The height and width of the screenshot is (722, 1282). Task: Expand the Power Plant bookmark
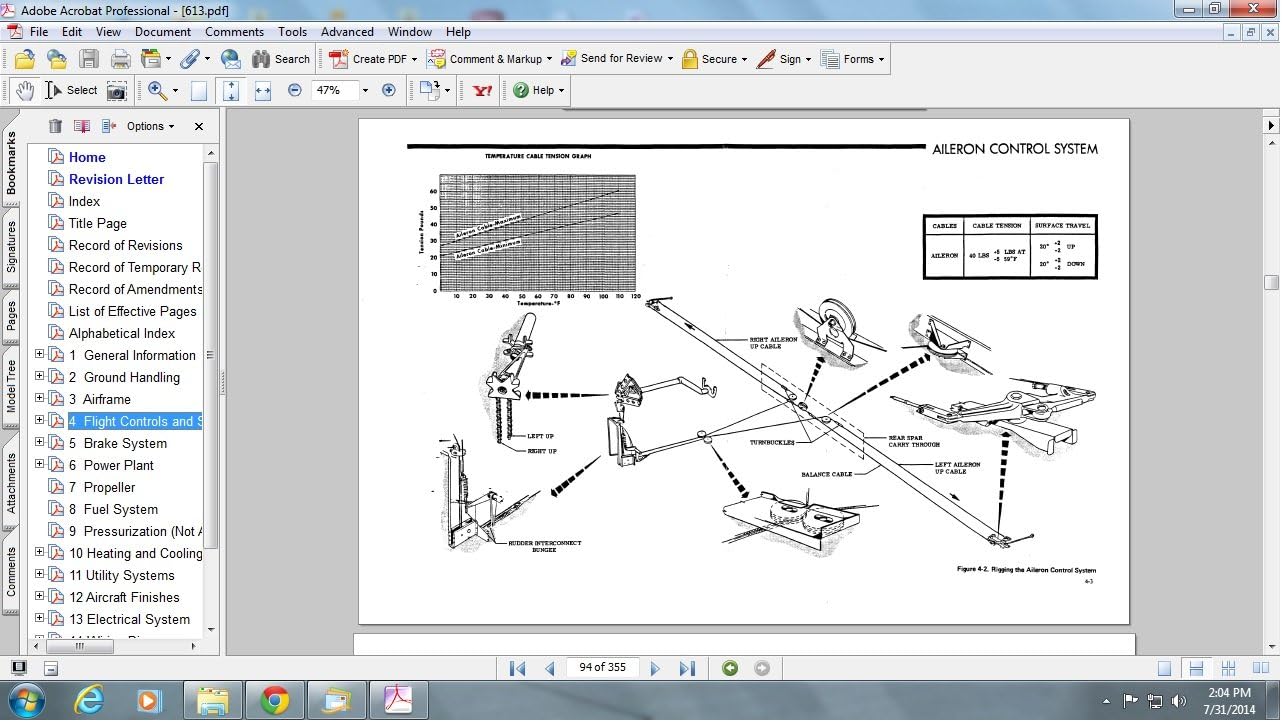[40, 464]
